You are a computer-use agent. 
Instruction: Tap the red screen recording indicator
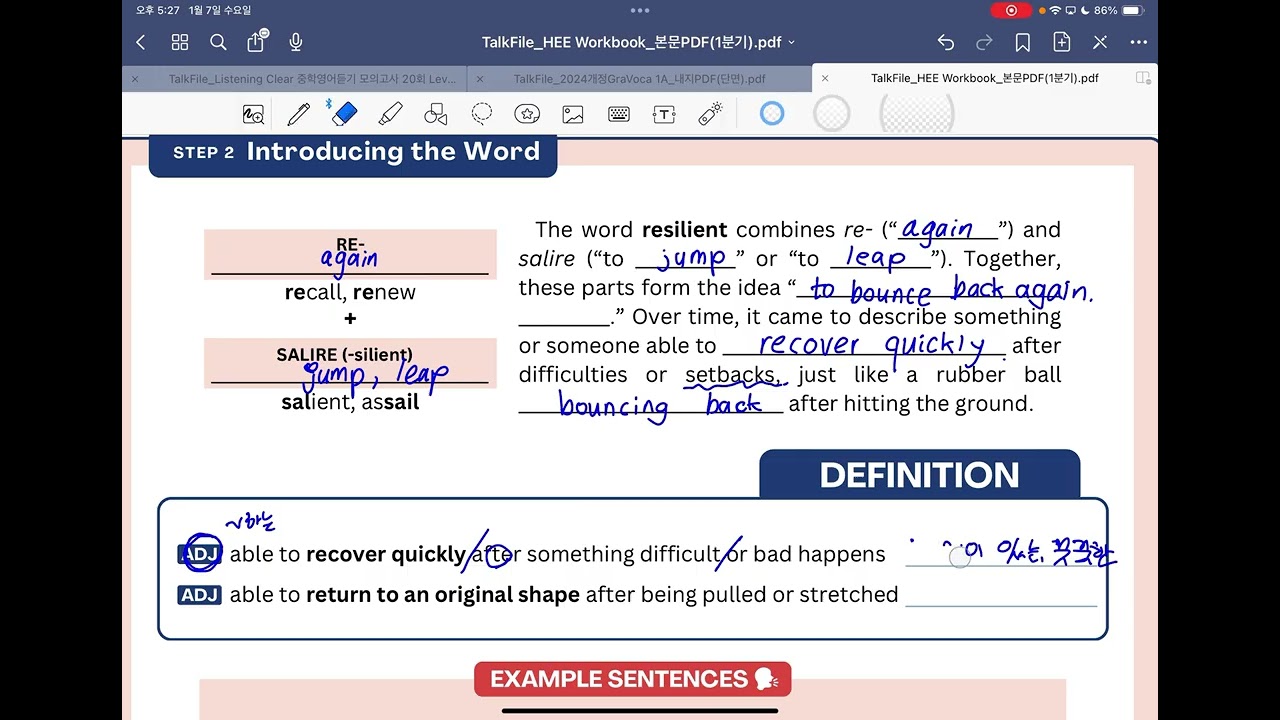click(1011, 10)
